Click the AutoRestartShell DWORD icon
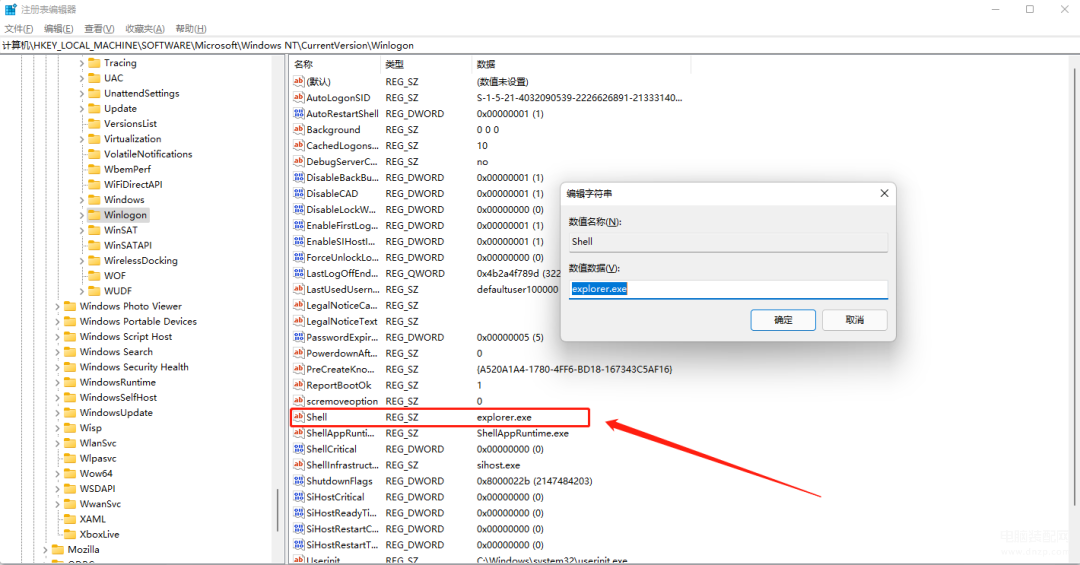 [298, 114]
